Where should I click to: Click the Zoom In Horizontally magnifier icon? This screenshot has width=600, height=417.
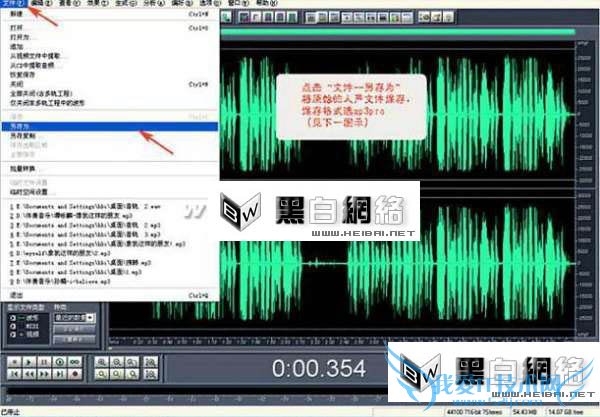click(102, 362)
